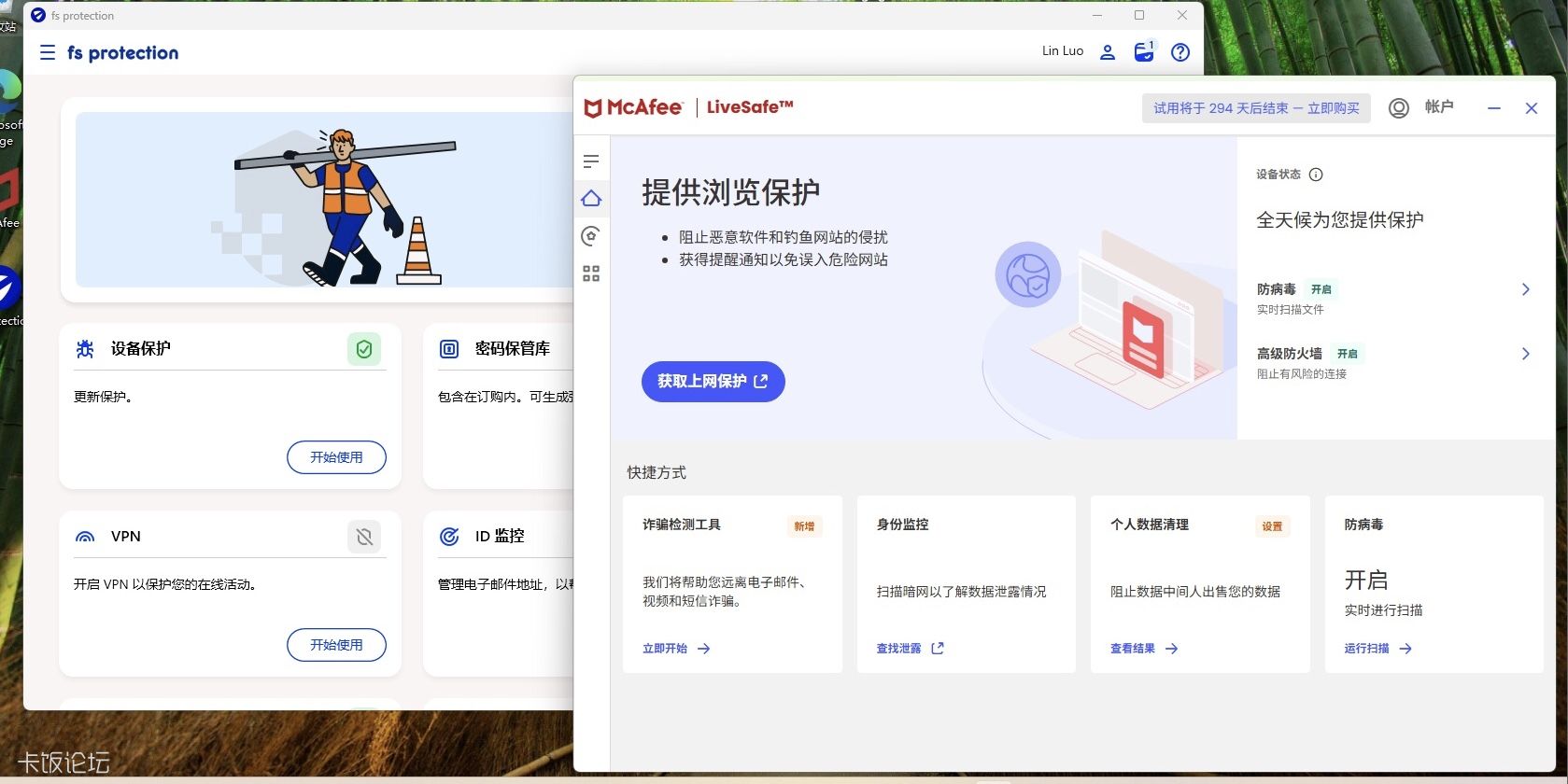The height and width of the screenshot is (784, 1568).
Task: Click the 获取上网保护 button
Action: point(713,381)
